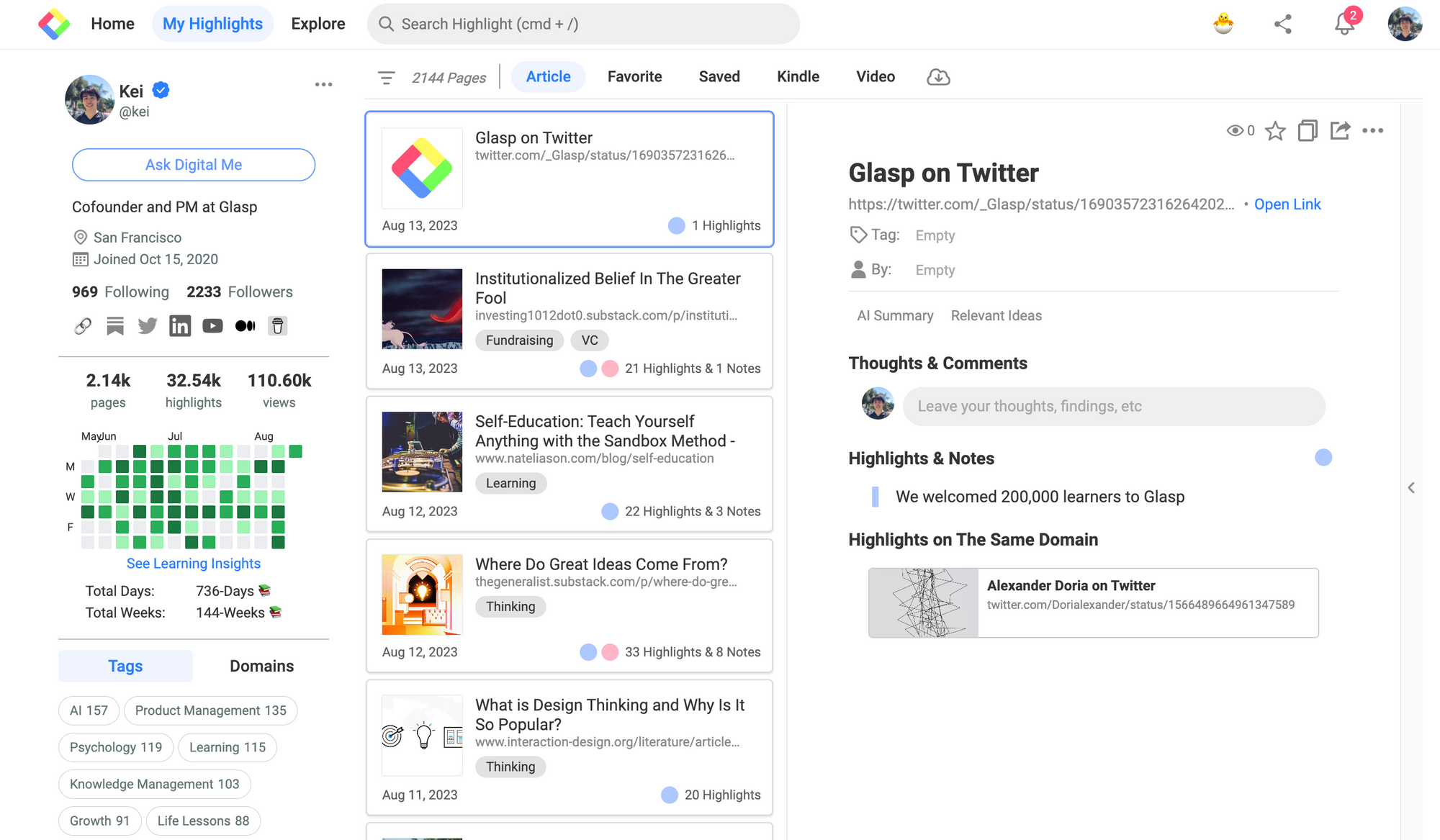The width and height of the screenshot is (1440, 840).
Task: Click the Glasp logo icon
Action: tap(54, 24)
